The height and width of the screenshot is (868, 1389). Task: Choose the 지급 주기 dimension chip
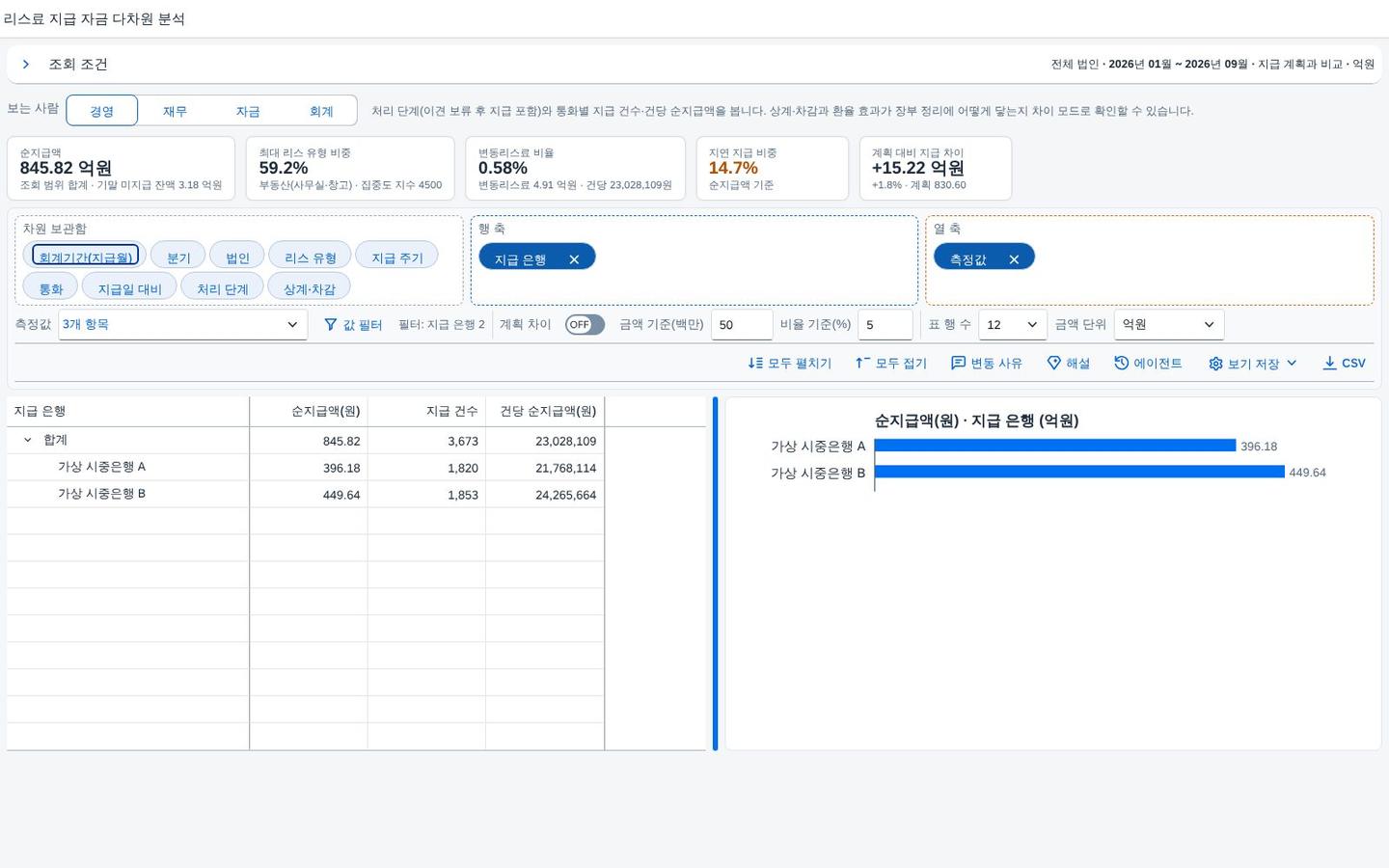tap(397, 256)
